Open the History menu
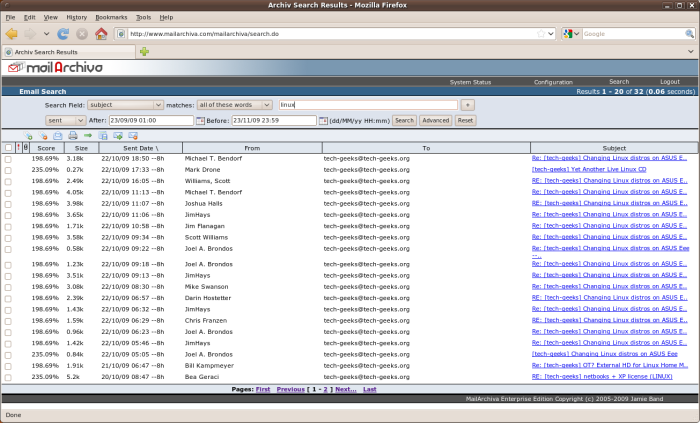This screenshot has height=423, width=700. [x=76, y=17]
